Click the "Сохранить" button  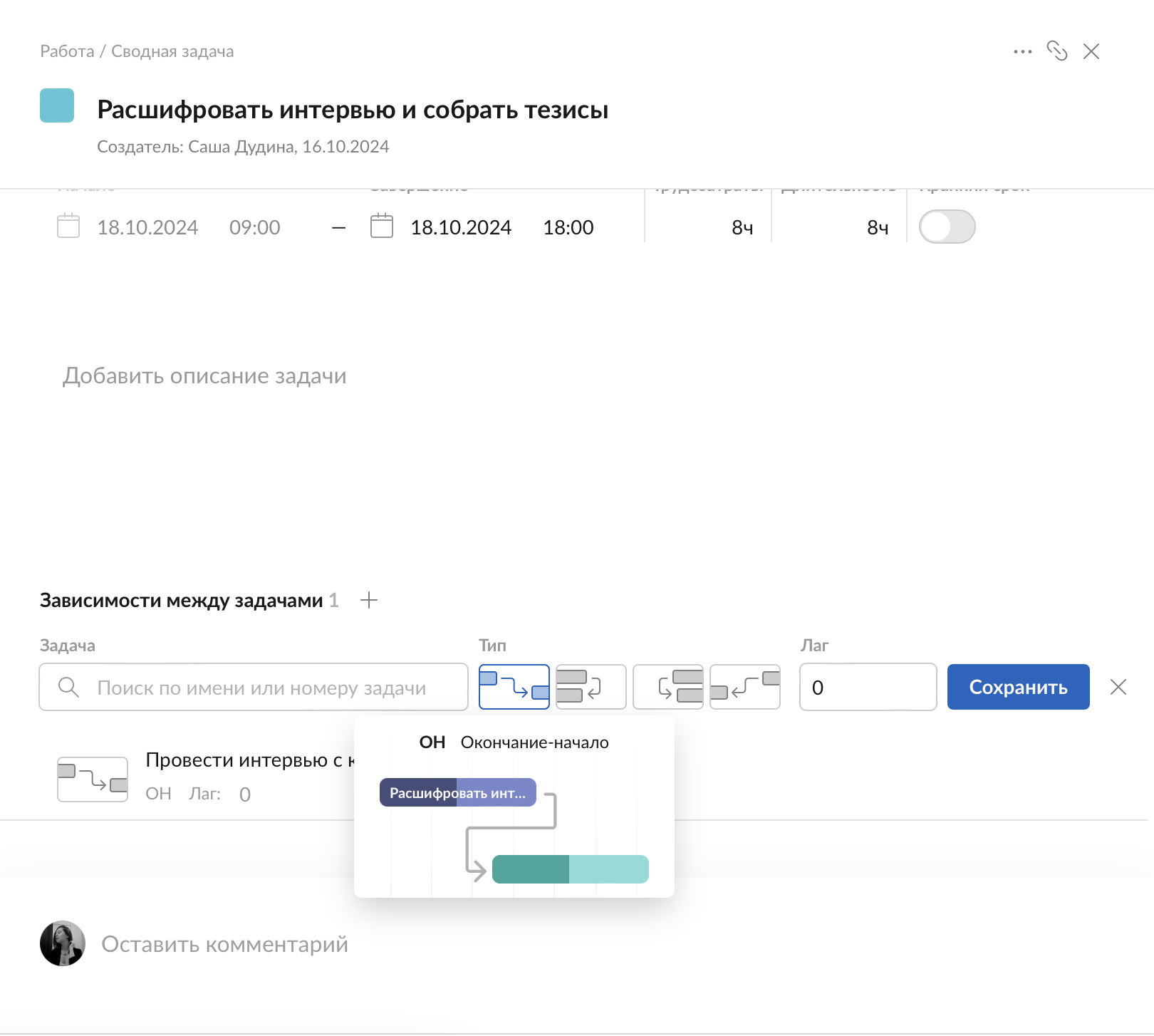(1018, 687)
